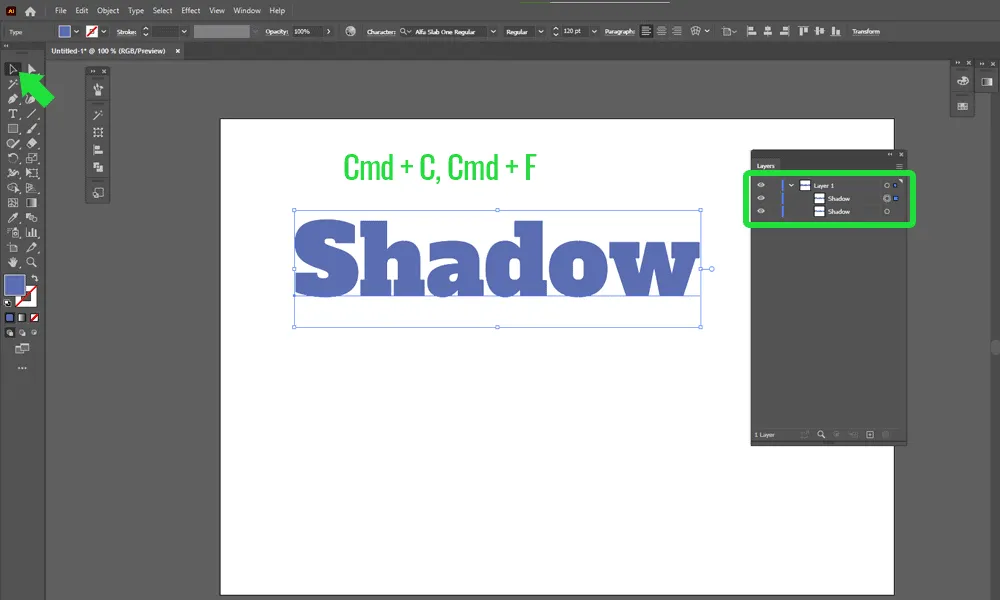Click Recolor Artwork globe icon
The width and height of the screenshot is (1000, 600).
(350, 31)
